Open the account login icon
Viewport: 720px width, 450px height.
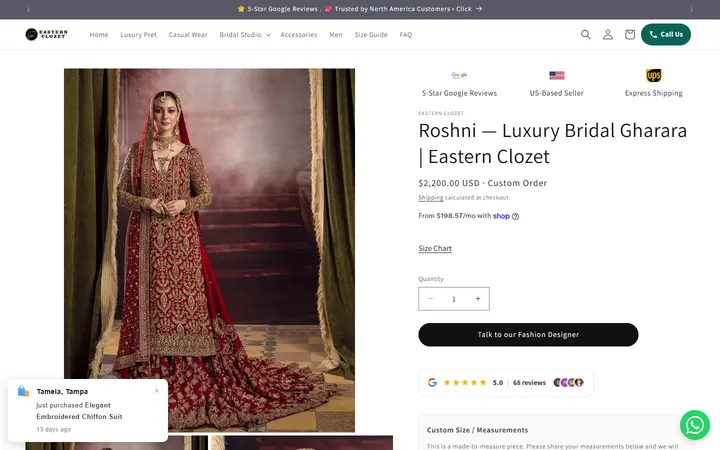click(608, 34)
